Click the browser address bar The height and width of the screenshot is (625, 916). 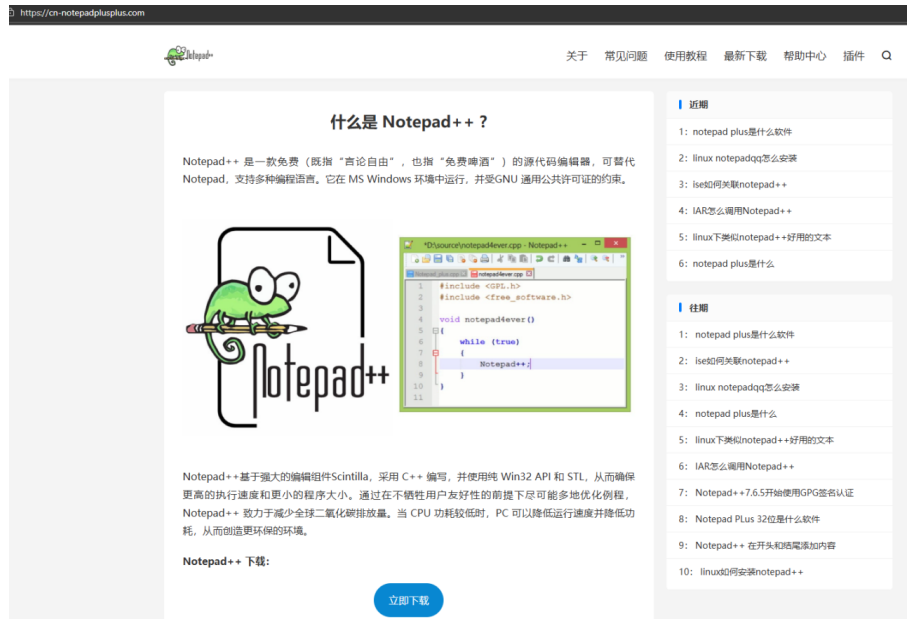point(80,12)
